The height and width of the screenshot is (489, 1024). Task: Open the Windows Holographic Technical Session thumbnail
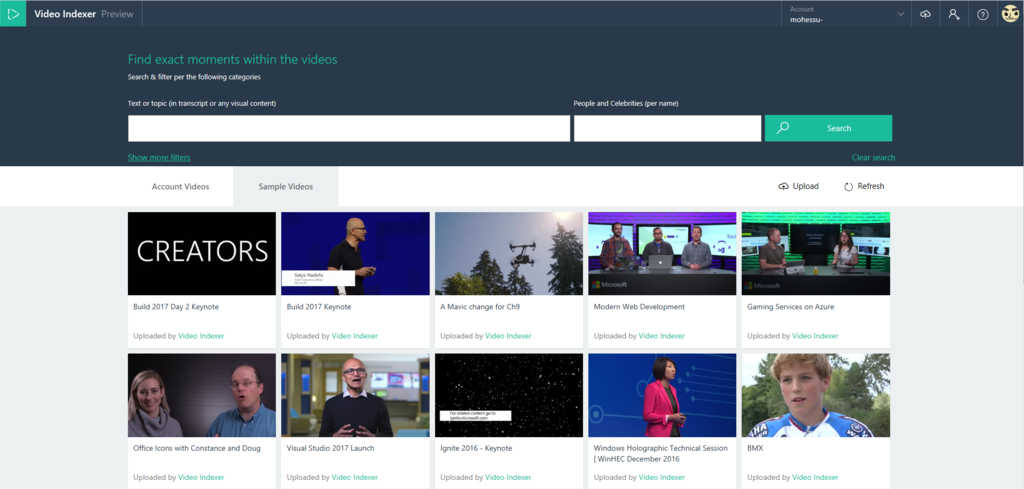[662, 395]
